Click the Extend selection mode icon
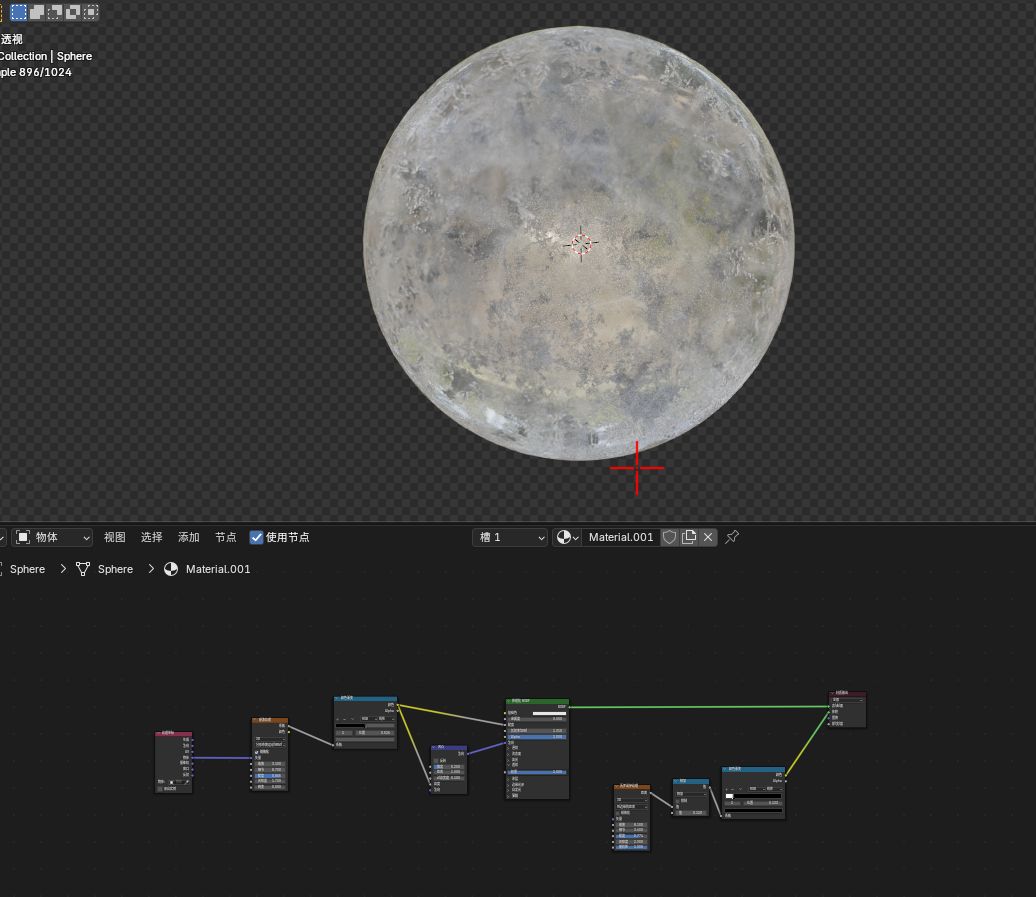Screen dimensions: 1036x897 tap(37, 12)
